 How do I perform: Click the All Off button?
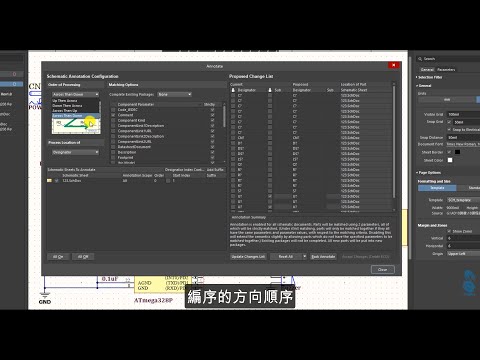tap(83, 257)
